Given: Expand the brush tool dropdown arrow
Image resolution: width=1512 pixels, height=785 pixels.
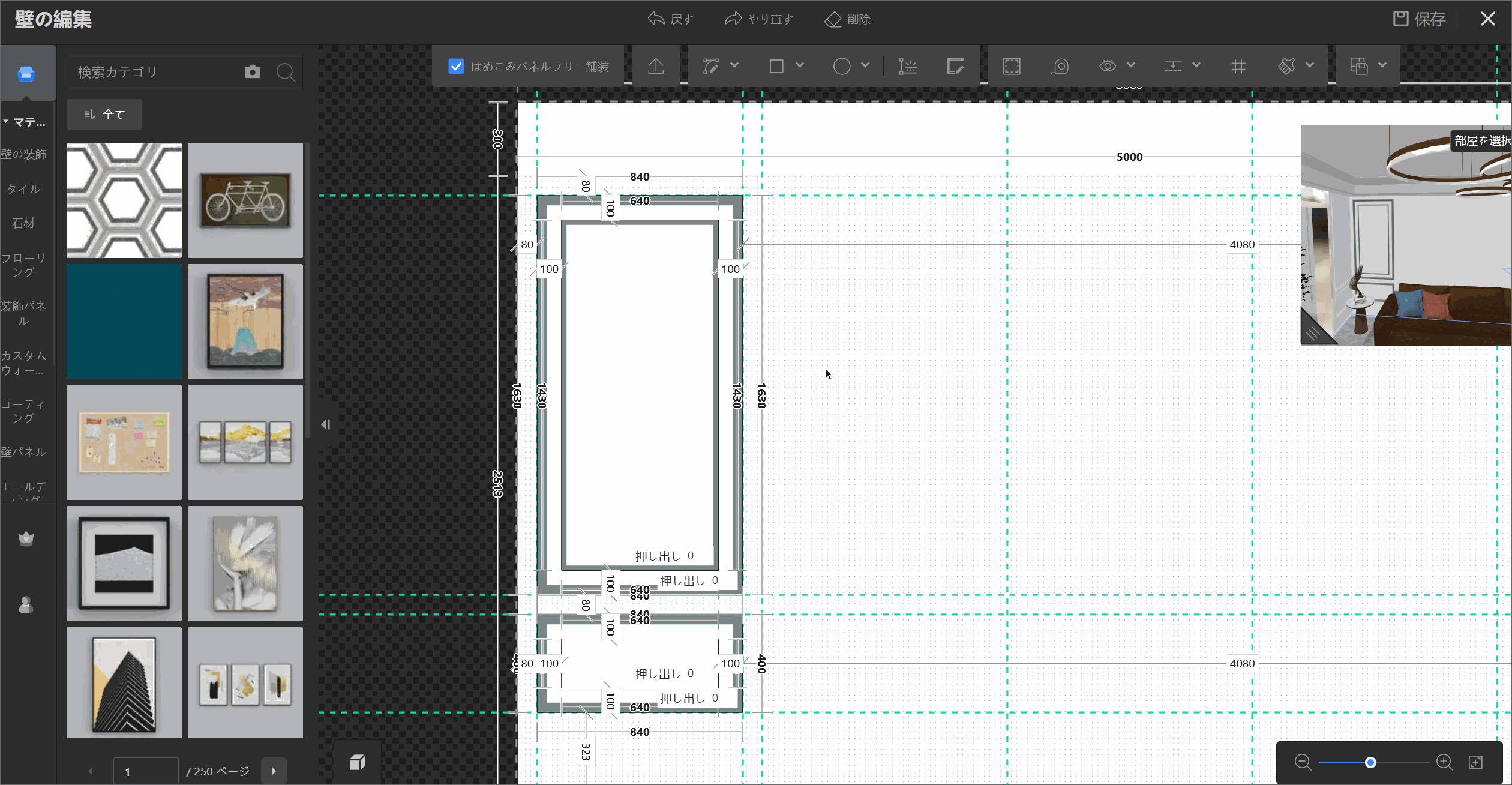Looking at the screenshot, I should [1310, 65].
